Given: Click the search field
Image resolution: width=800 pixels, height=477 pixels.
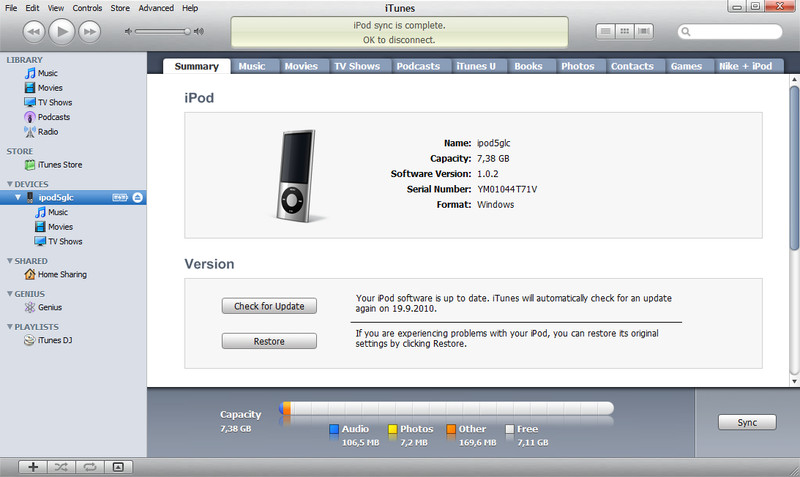Looking at the screenshot, I should coord(730,32).
